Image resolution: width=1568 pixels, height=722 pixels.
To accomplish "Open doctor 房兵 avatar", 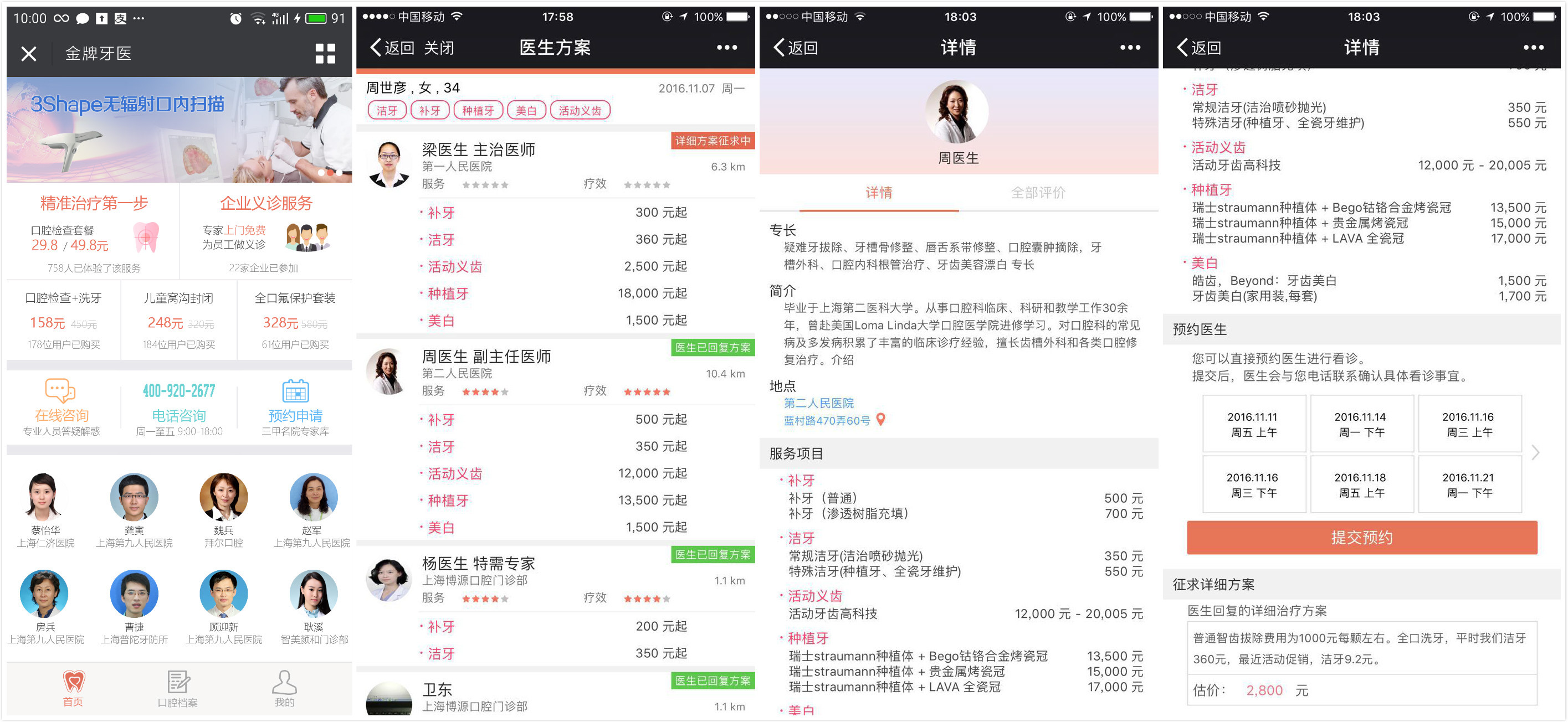I will click(44, 594).
